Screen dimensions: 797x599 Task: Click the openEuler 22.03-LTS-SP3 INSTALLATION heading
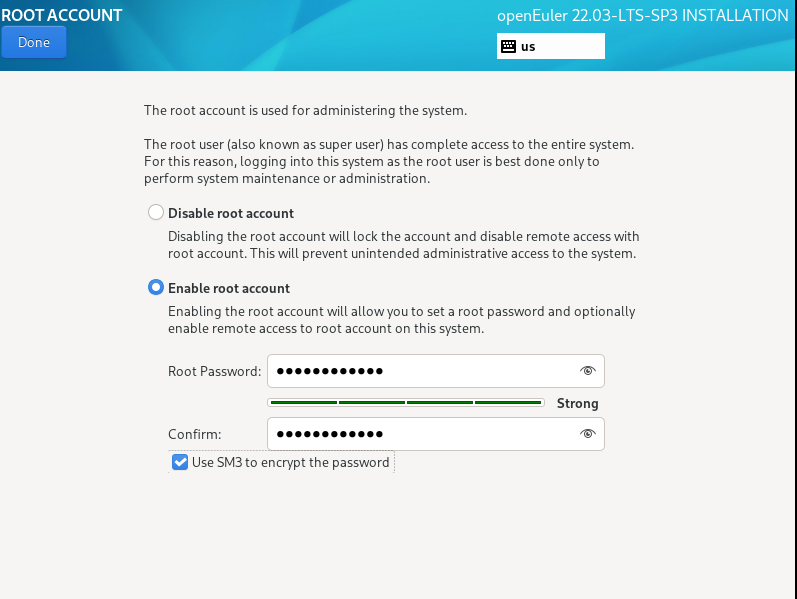pyautogui.click(x=642, y=16)
